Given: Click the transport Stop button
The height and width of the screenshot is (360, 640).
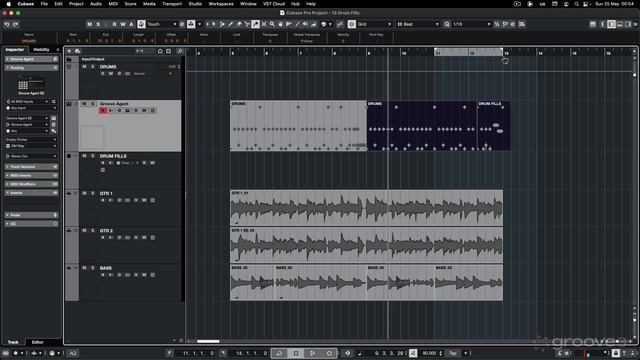Looking at the screenshot, I should tap(296, 353).
